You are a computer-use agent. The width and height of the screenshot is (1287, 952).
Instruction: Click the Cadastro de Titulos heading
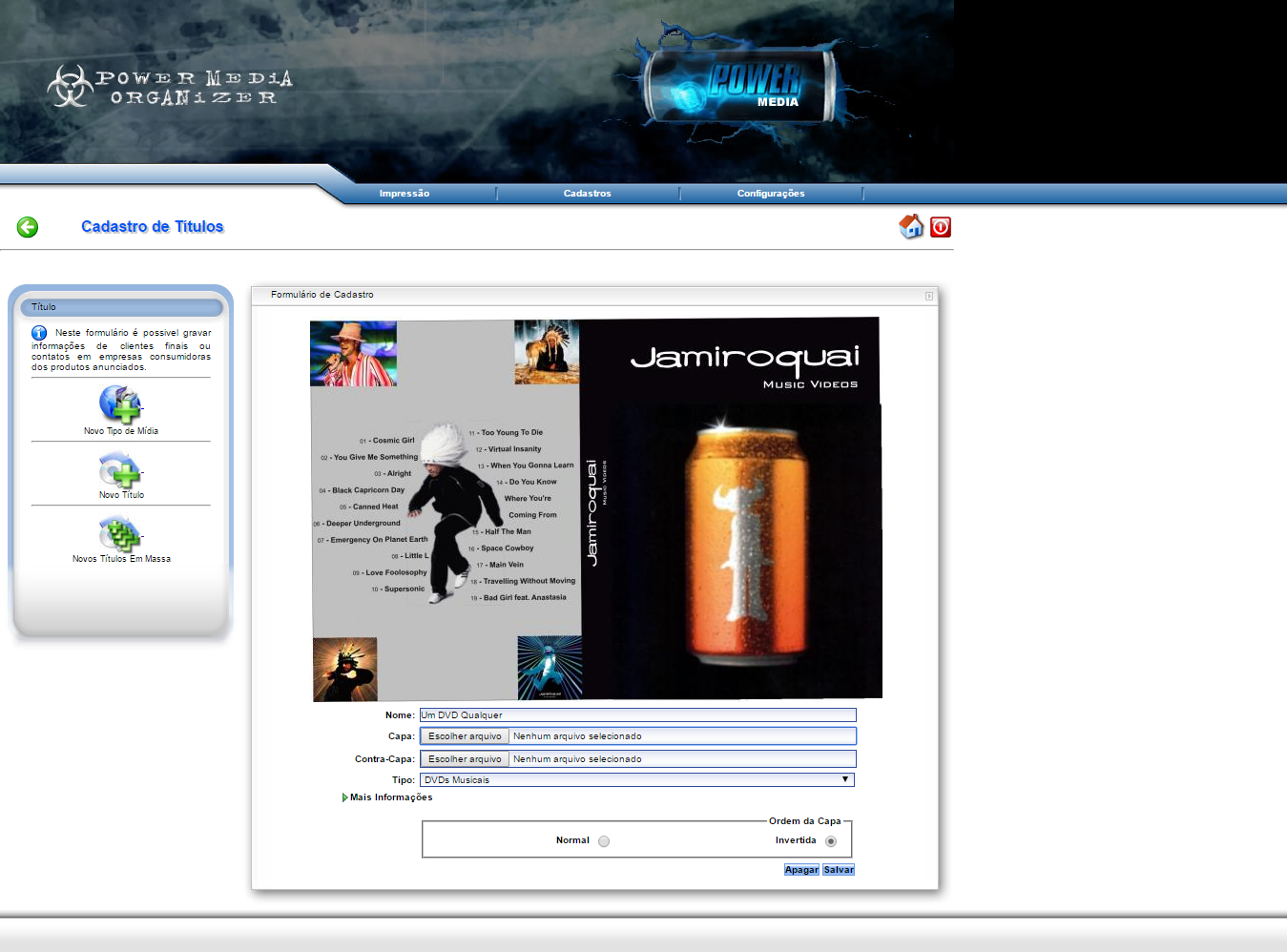click(x=152, y=227)
